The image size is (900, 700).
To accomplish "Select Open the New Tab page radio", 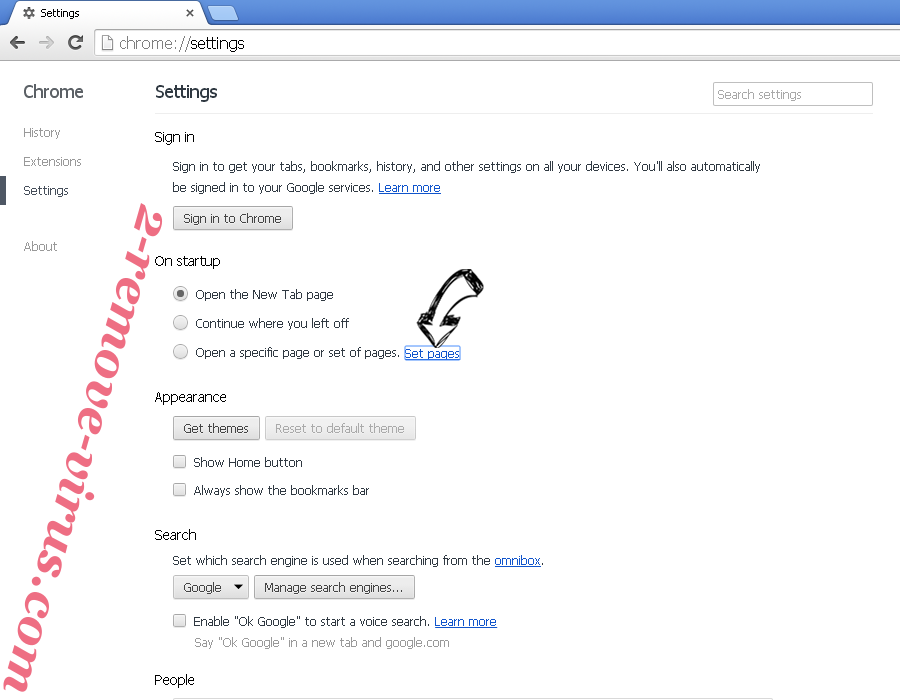I will pyautogui.click(x=180, y=294).
